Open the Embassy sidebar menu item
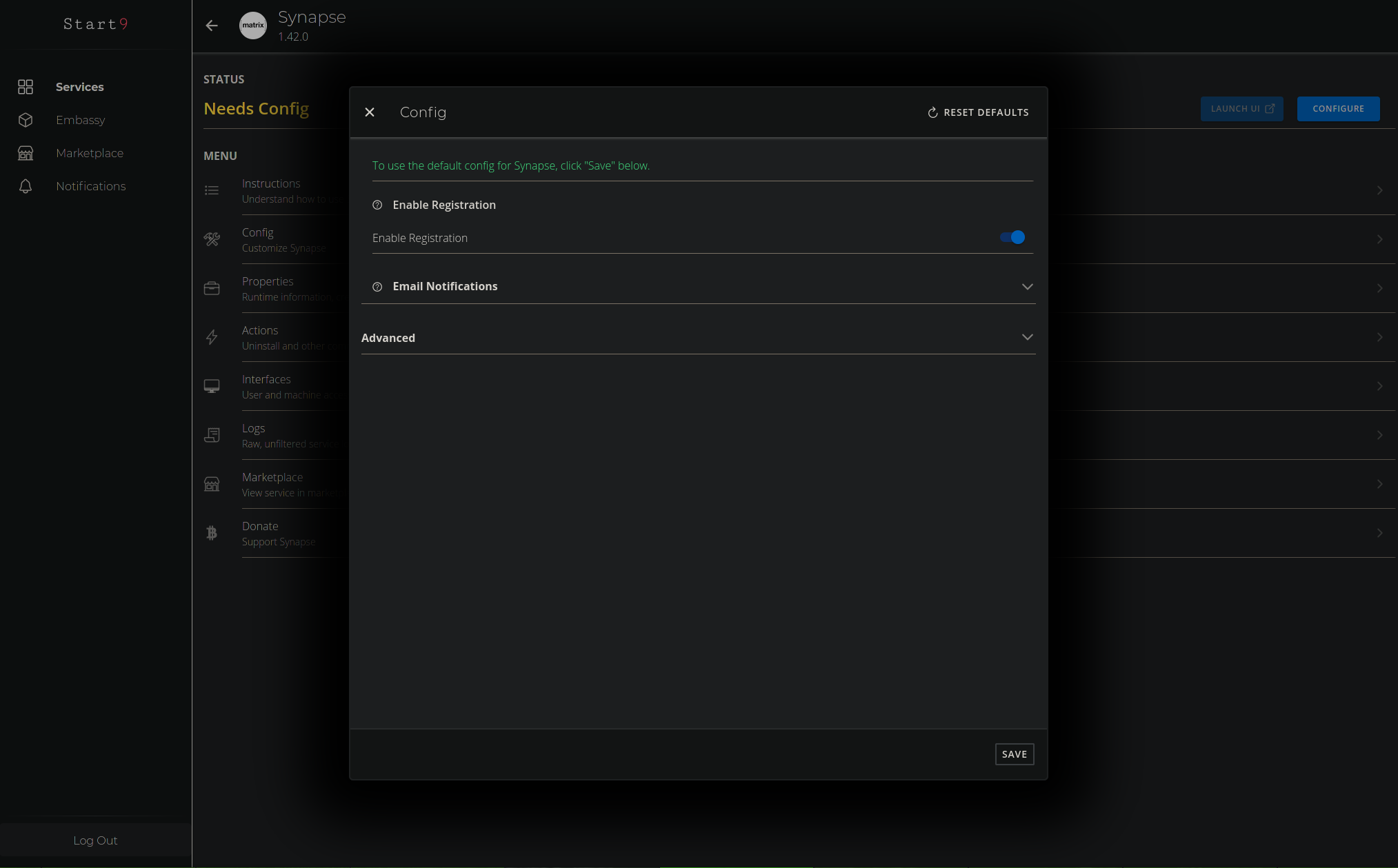Image resolution: width=1398 pixels, height=868 pixels. [81, 120]
